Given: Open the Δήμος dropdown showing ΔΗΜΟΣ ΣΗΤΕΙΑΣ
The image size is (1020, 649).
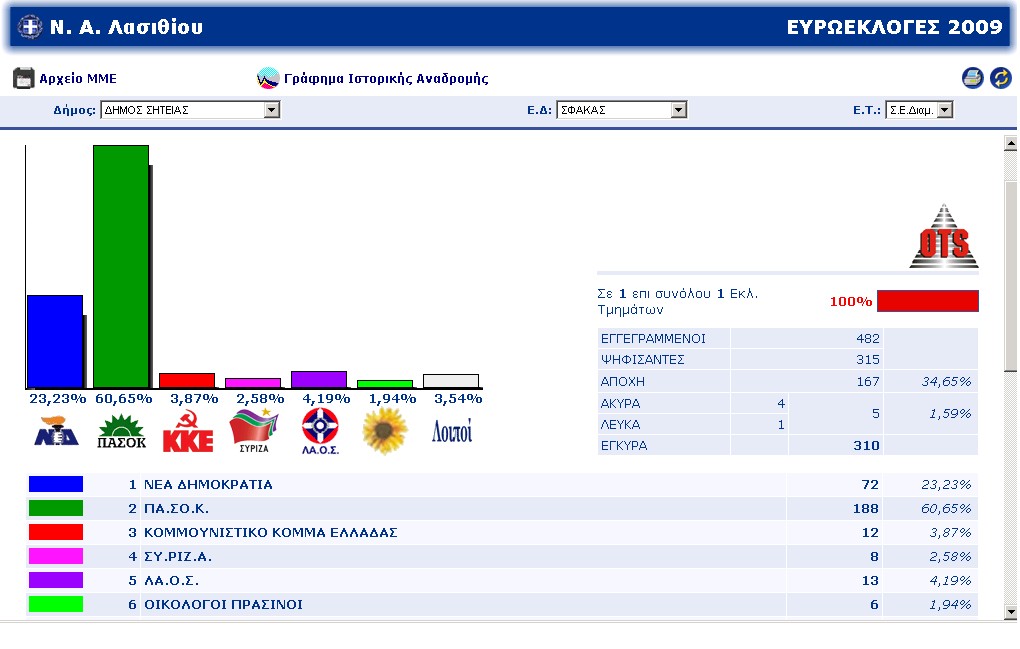Looking at the screenshot, I should (190, 110).
